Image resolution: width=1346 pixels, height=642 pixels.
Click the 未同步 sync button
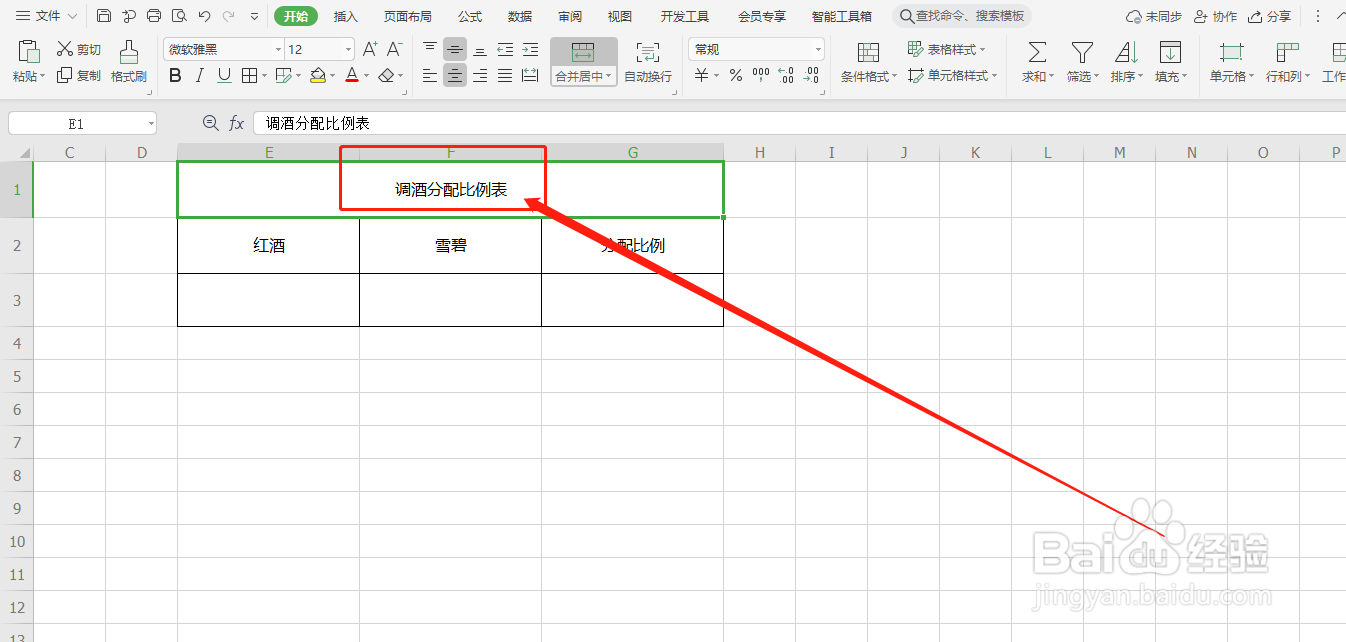pos(1153,16)
